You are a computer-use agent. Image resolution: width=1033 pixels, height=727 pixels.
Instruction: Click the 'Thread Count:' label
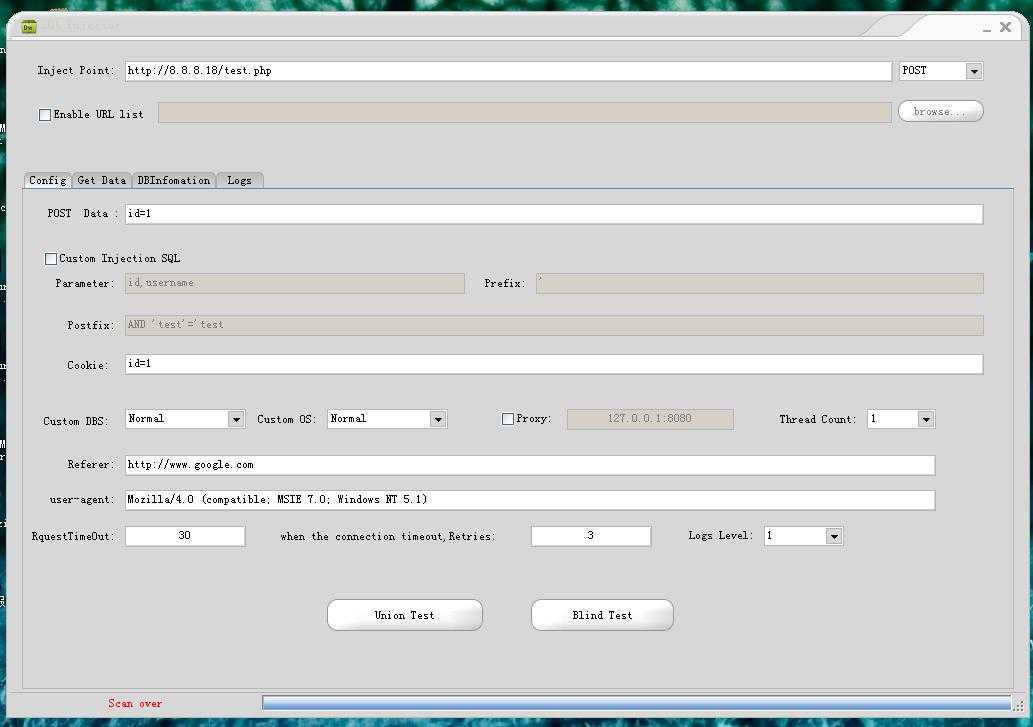pos(818,419)
